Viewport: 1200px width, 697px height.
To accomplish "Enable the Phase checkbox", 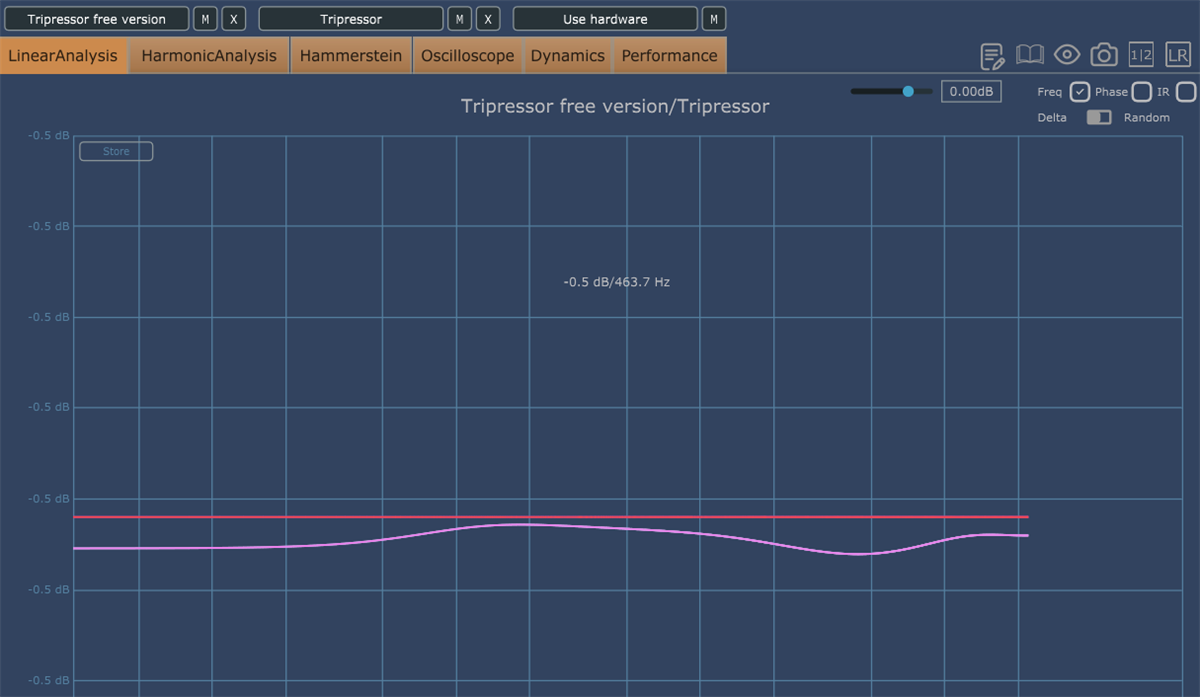I will (1141, 92).
